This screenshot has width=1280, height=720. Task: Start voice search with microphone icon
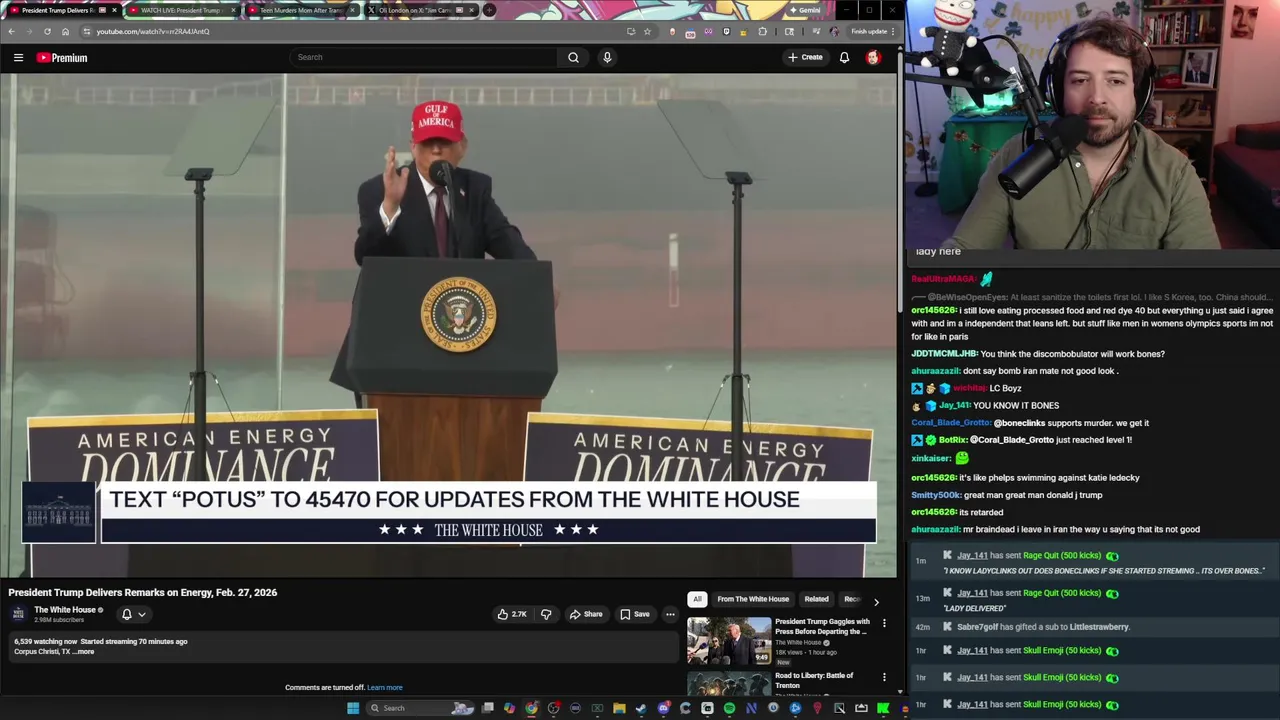607,57
